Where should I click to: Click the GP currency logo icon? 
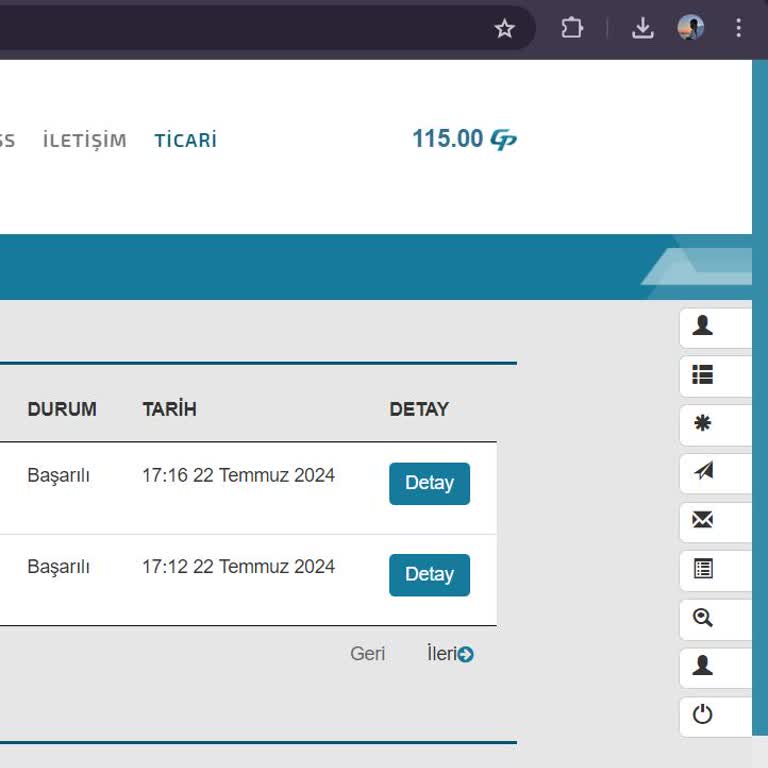504,140
